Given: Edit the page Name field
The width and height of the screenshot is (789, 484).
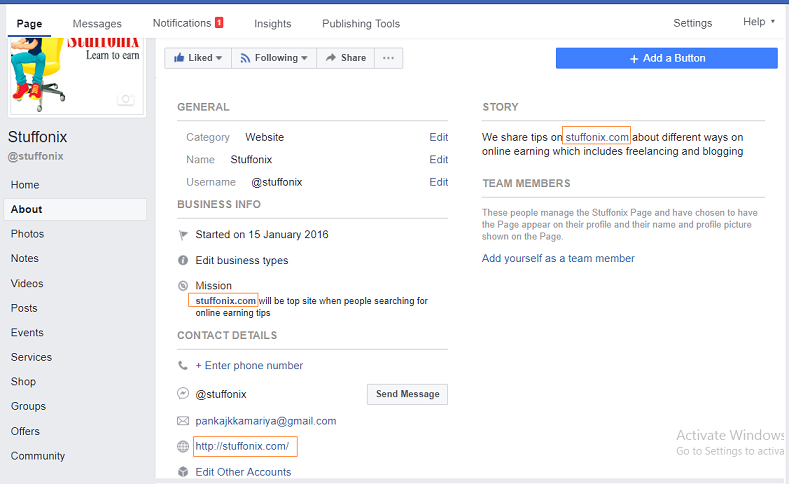Looking at the screenshot, I should coord(438,159).
